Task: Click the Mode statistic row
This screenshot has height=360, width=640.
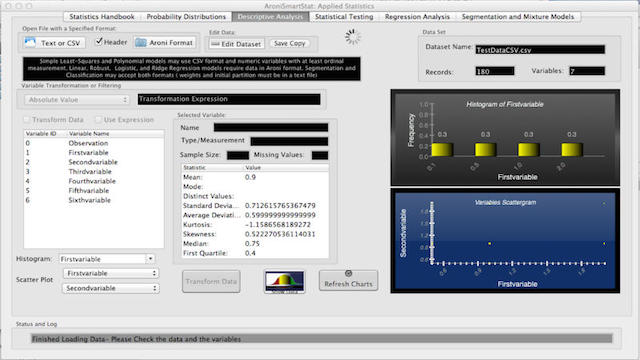Action: tap(255, 187)
